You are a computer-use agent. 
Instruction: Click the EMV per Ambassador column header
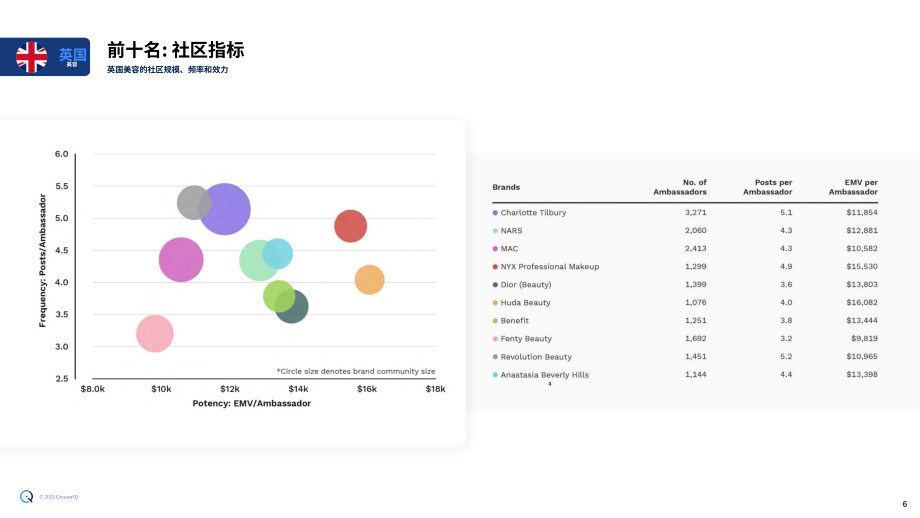pos(853,187)
